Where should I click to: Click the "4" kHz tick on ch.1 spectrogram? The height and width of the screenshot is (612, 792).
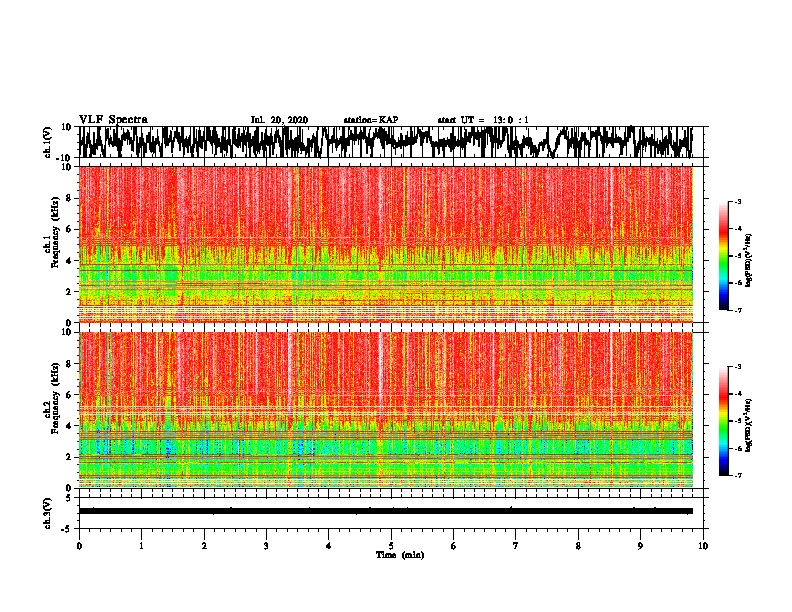click(x=69, y=261)
